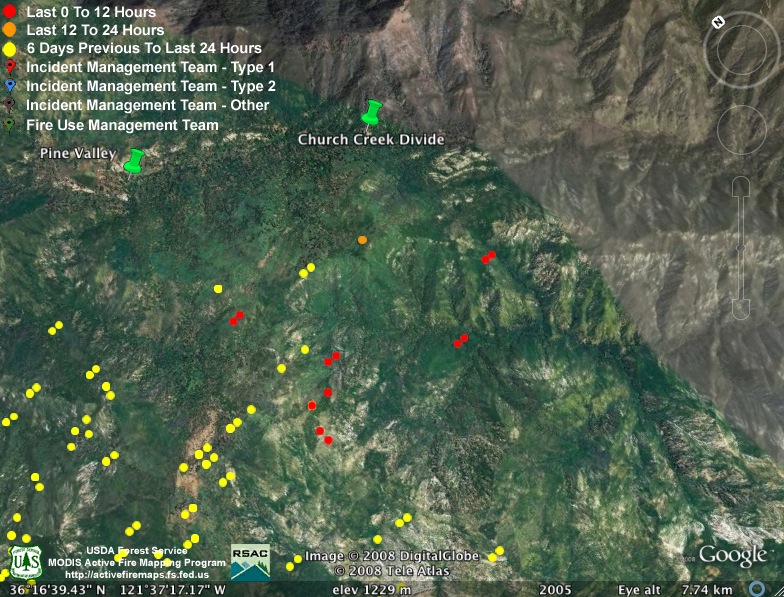
Task: Click the orange fire detection dot on map
Action: click(362, 240)
